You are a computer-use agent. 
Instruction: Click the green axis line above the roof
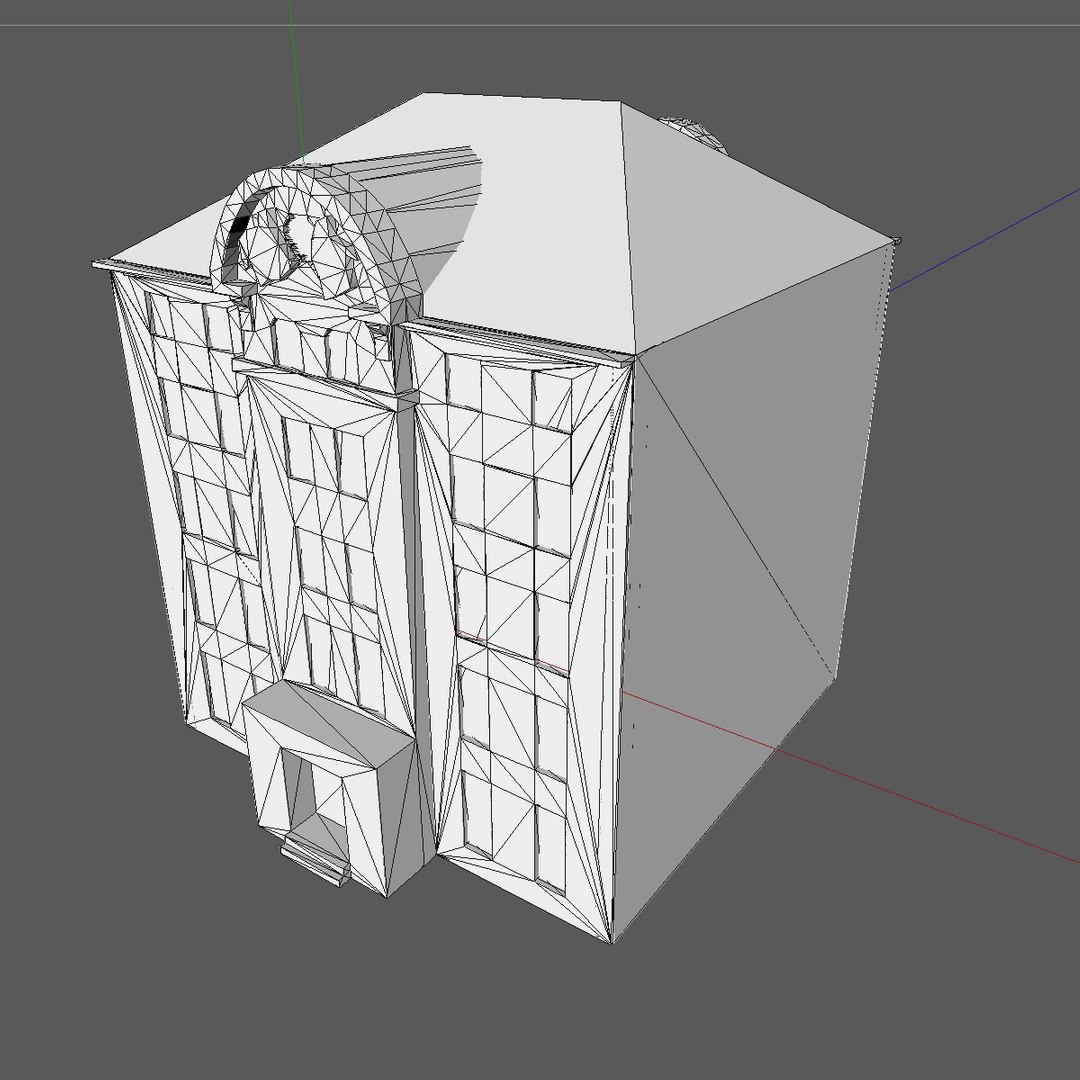click(297, 83)
